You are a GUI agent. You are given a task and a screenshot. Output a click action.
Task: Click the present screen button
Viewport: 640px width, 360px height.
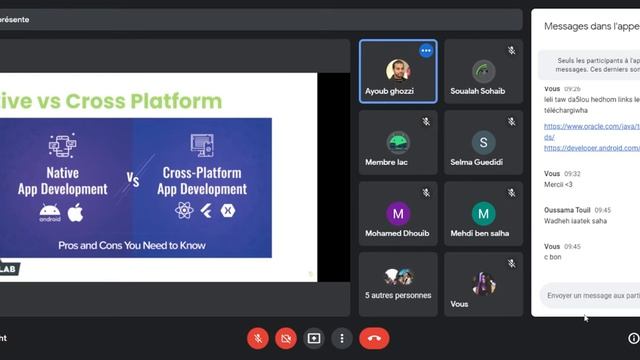(x=314, y=338)
